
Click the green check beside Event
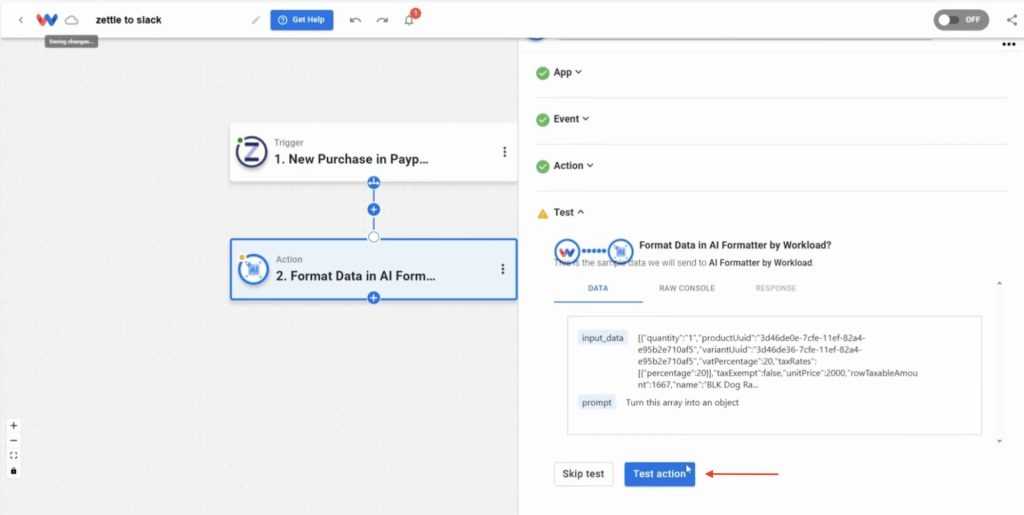click(543, 120)
